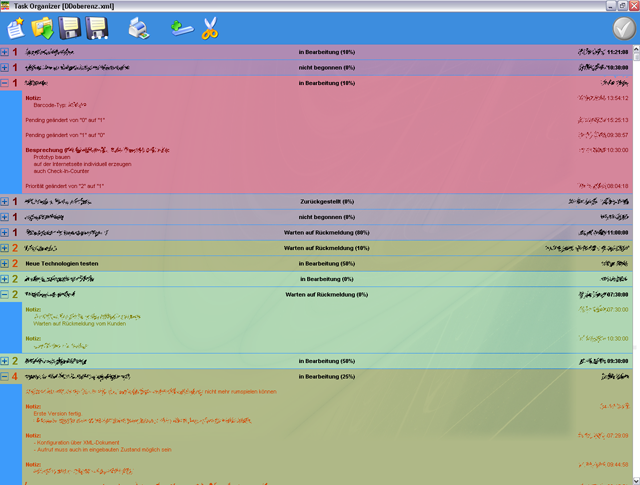640x485 pixels.
Task: Expand the Warten auf Rückmeldung (80%) task
Action: [x=4, y=233]
